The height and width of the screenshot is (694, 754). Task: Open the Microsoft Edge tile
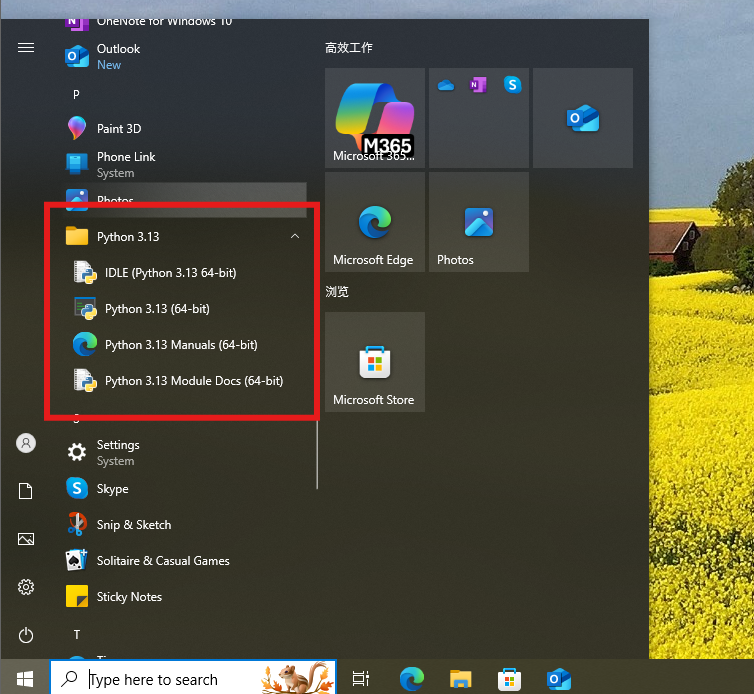pyautogui.click(x=374, y=222)
